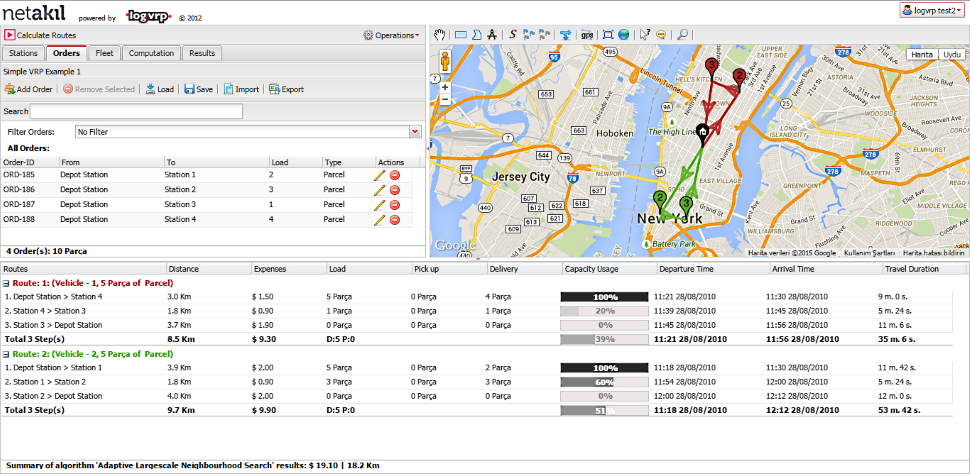Sort orders by Order-ID column header
The image size is (970, 474).
tap(30, 162)
